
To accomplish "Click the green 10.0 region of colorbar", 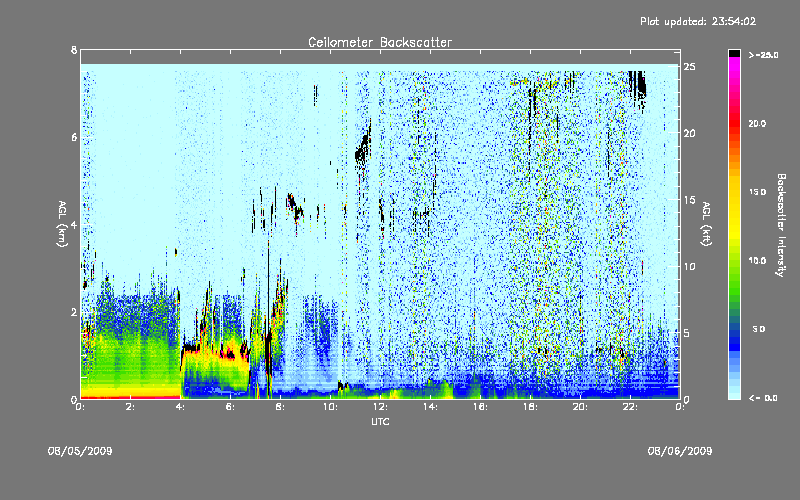I will tap(734, 260).
